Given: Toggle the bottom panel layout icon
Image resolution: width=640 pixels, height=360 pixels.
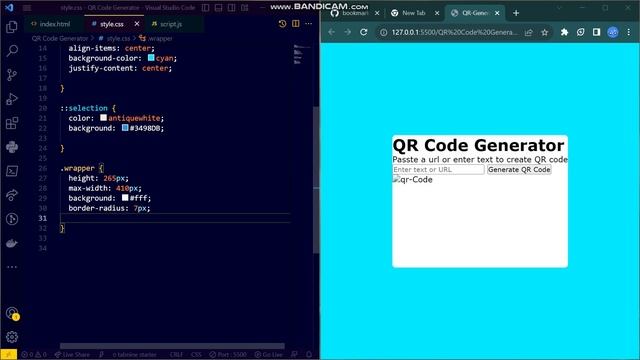Looking at the screenshot, I should 219,8.
